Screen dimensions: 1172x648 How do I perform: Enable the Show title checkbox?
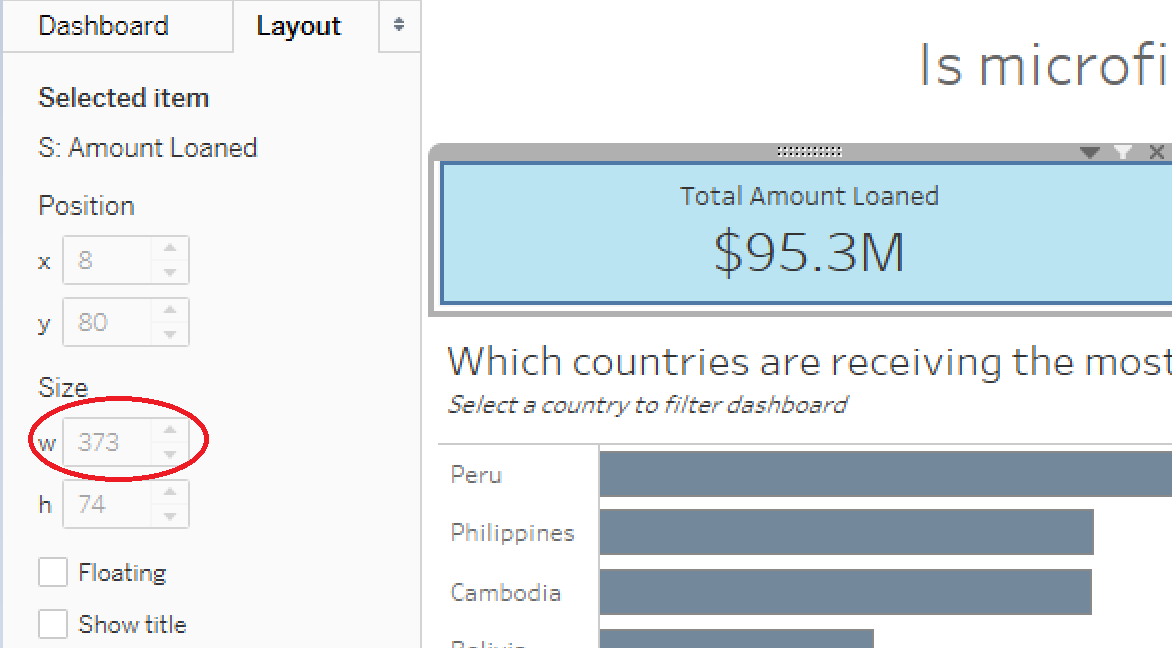(53, 623)
